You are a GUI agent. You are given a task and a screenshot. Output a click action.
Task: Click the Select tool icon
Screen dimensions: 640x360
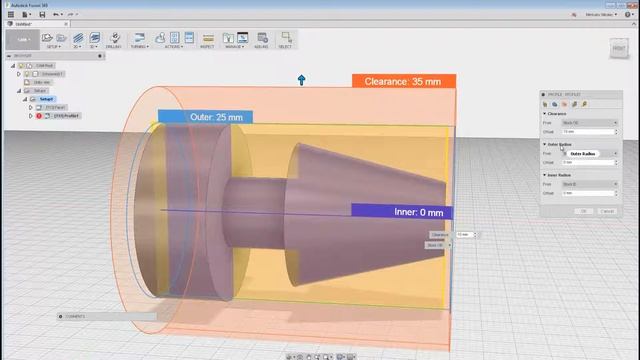(x=287, y=38)
